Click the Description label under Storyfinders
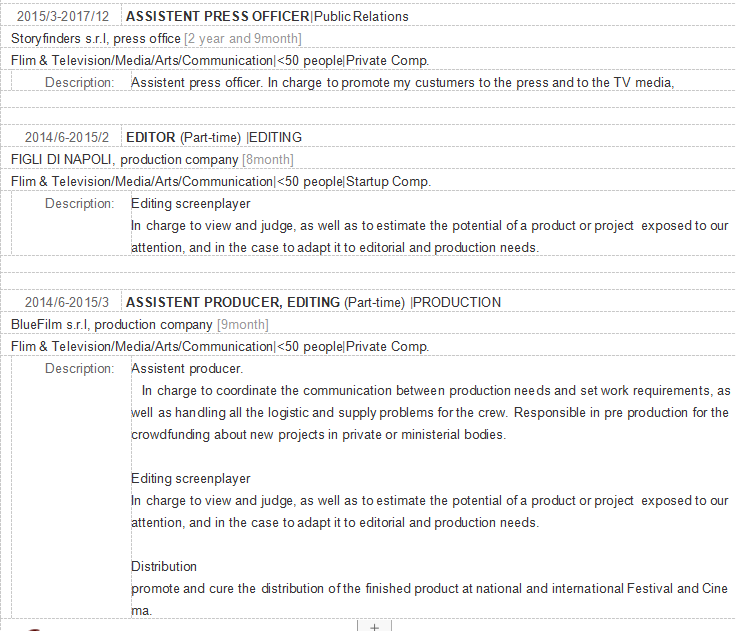Viewport: 736px width, 631px height. point(80,82)
